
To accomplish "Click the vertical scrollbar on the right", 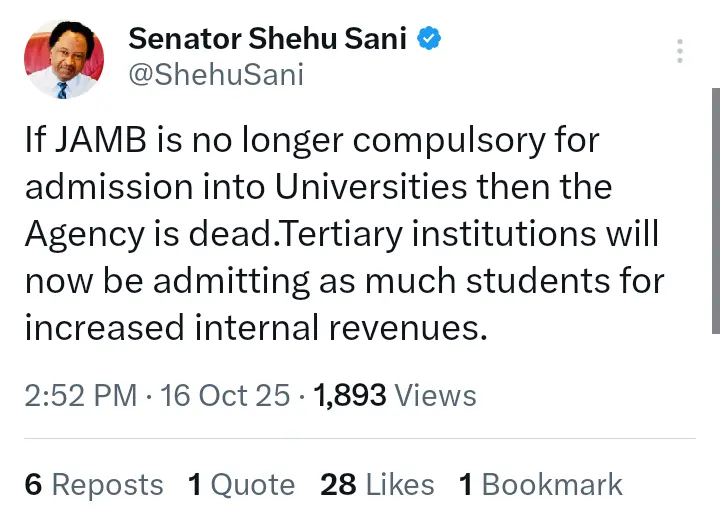I will 714,210.
